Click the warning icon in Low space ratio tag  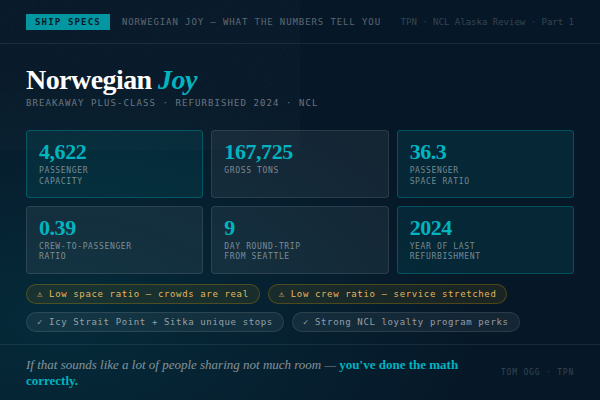pos(39,294)
